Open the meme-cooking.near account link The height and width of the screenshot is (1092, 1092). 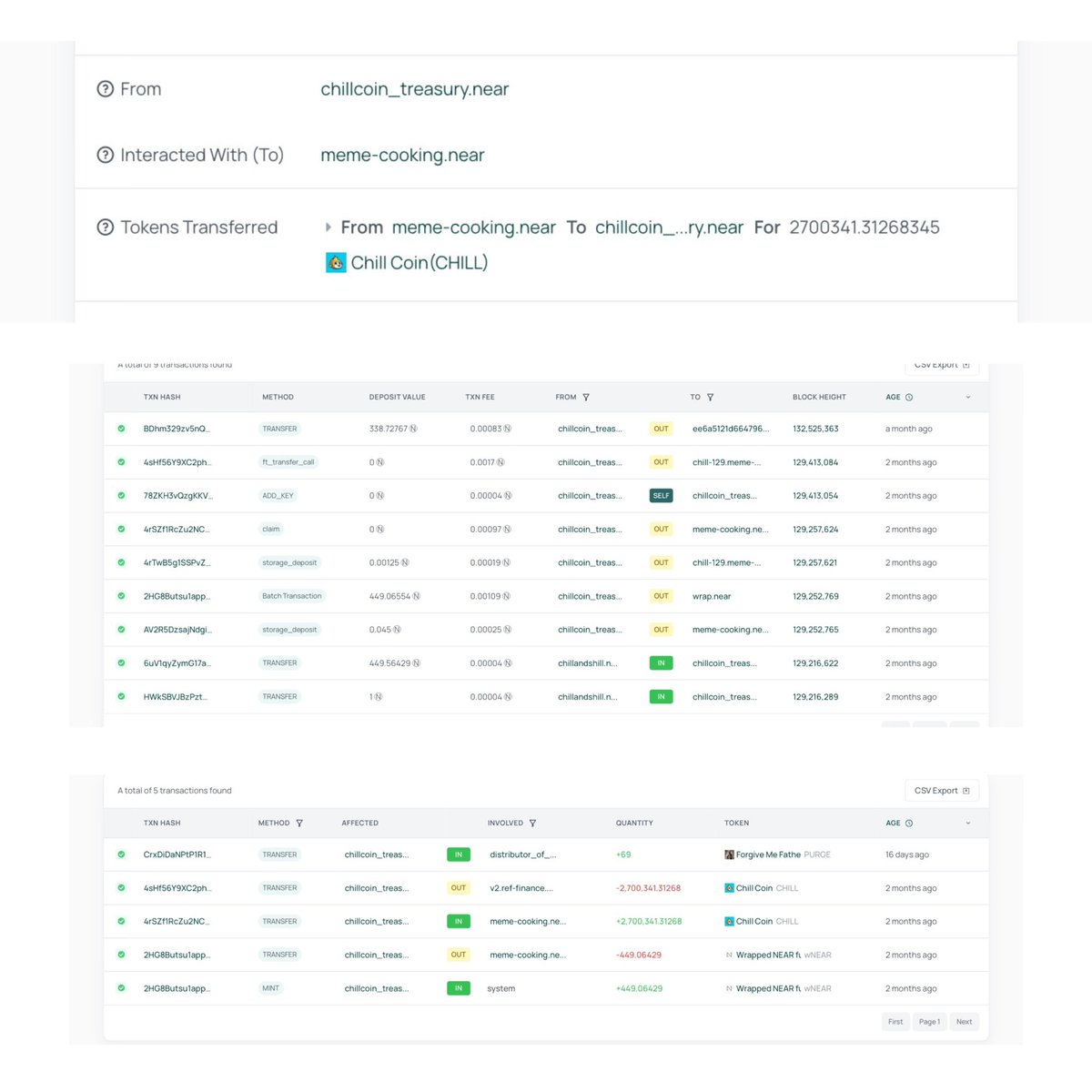click(402, 155)
